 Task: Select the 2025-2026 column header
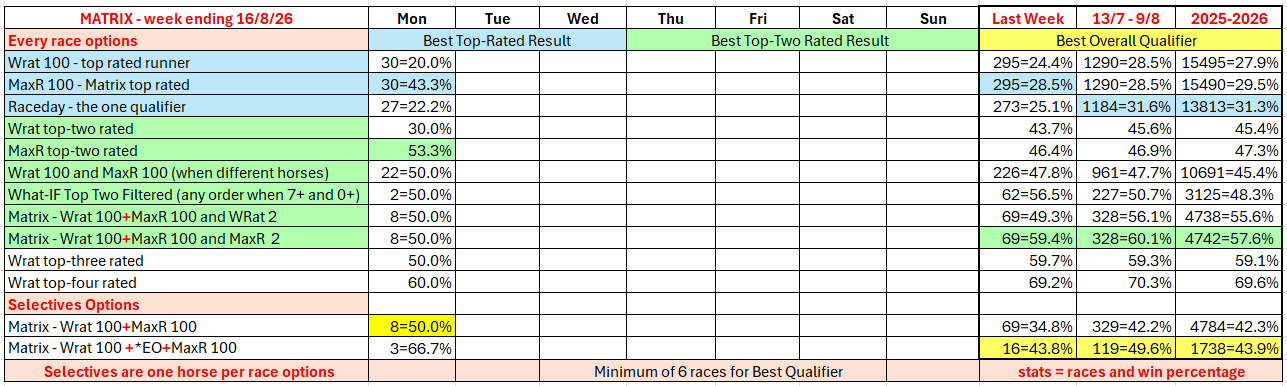click(1230, 19)
